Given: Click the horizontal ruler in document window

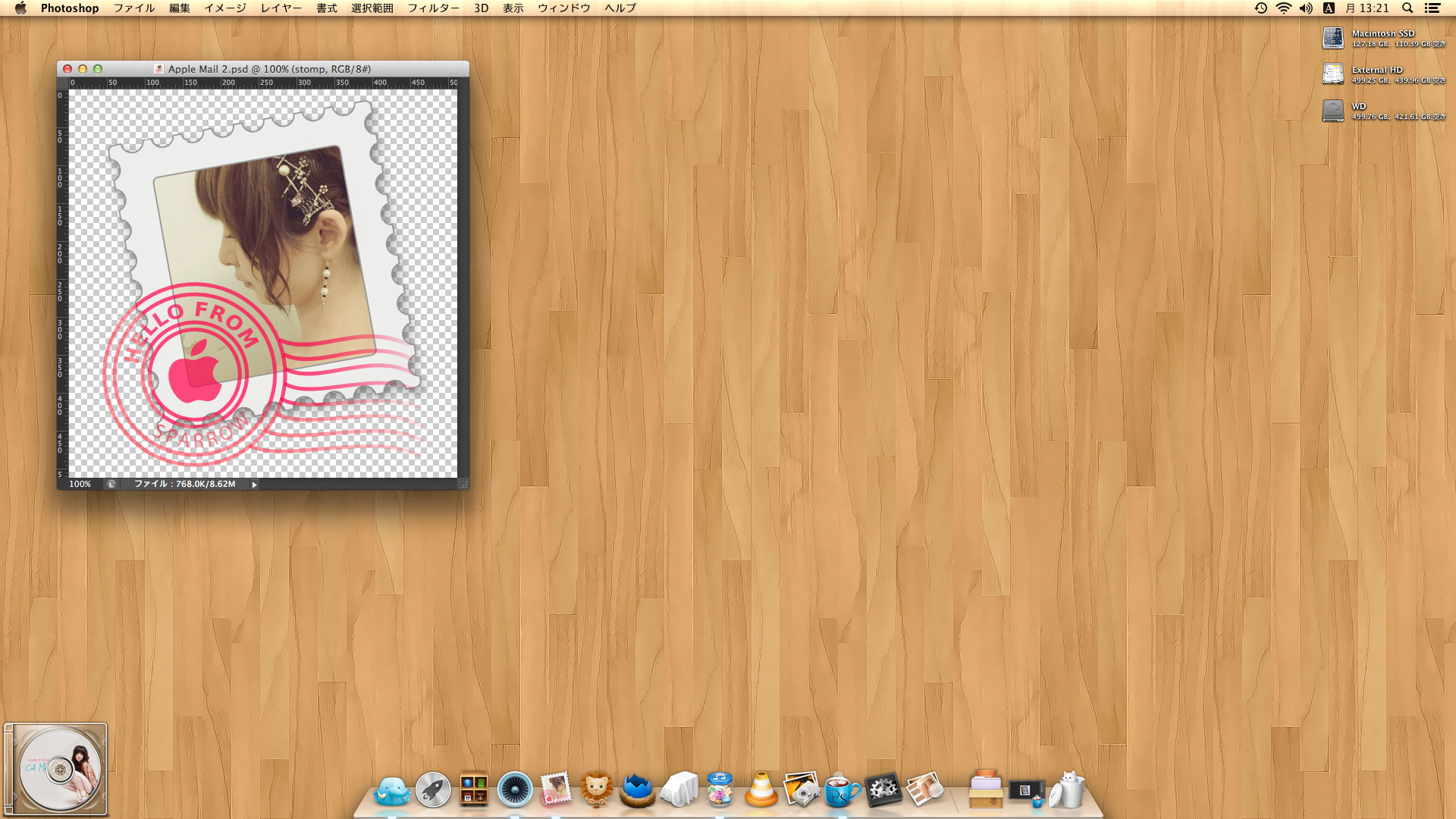Looking at the screenshot, I should [263, 83].
